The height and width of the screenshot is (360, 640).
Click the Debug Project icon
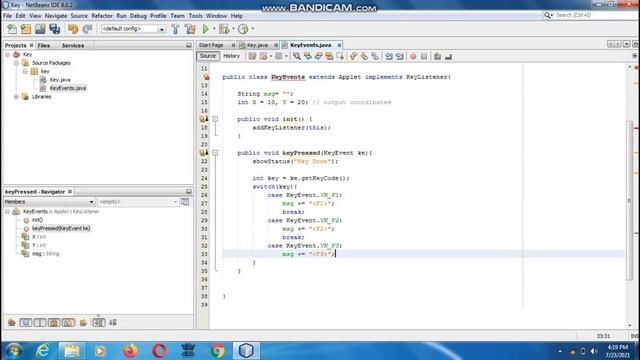coord(224,29)
